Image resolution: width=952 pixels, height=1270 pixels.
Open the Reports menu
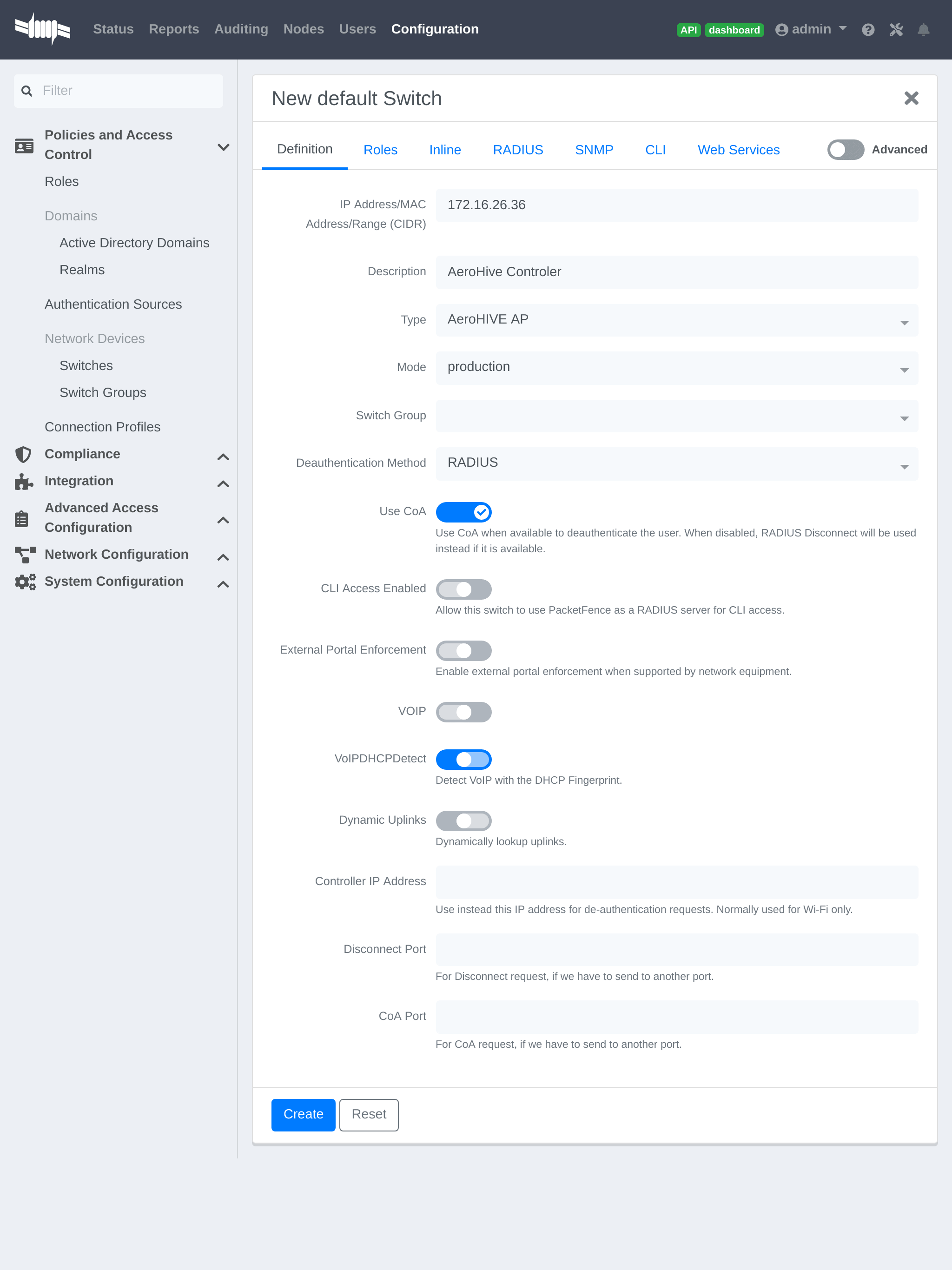pos(174,29)
